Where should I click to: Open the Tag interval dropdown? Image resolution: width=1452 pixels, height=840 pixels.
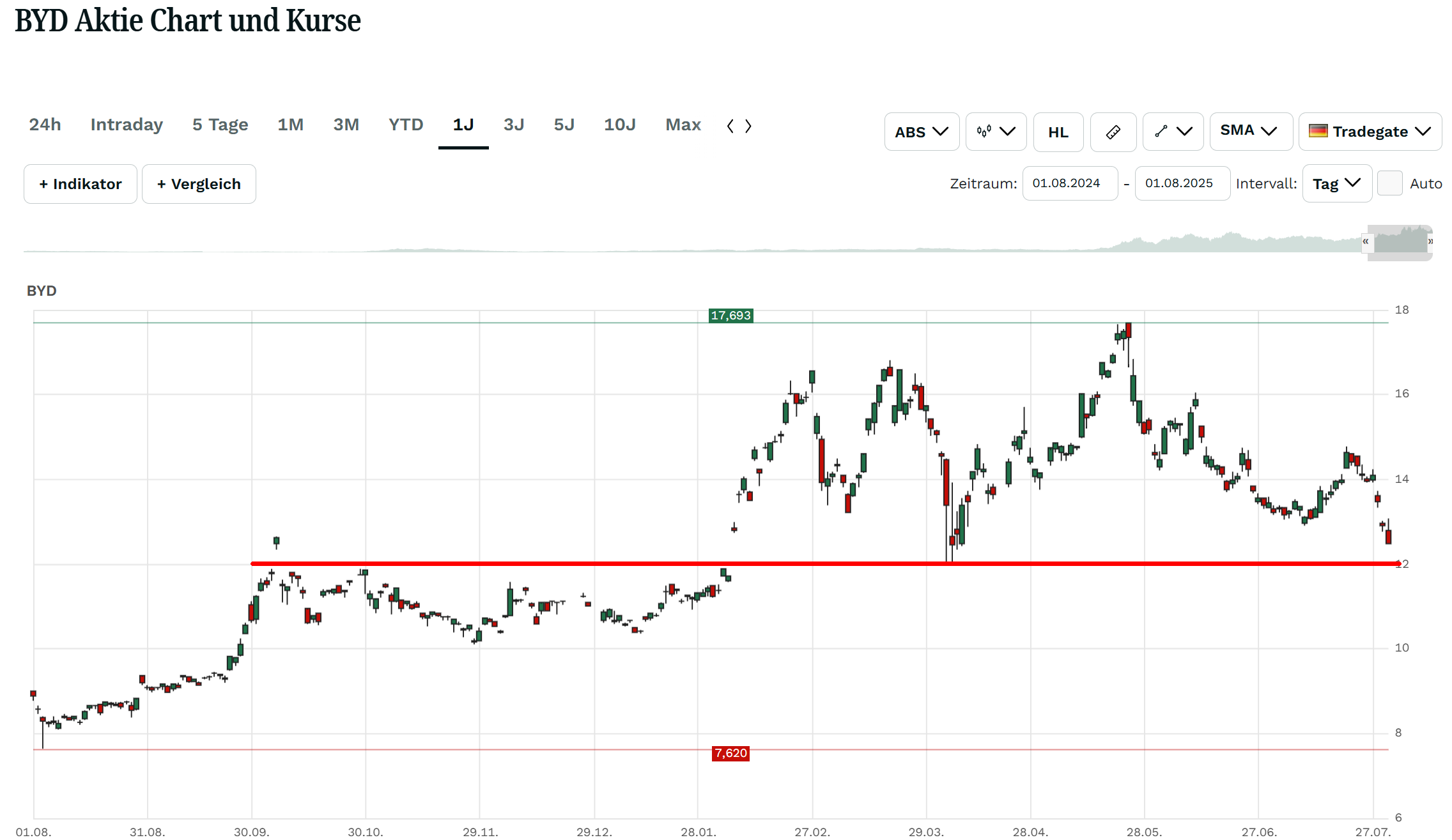click(x=1337, y=183)
